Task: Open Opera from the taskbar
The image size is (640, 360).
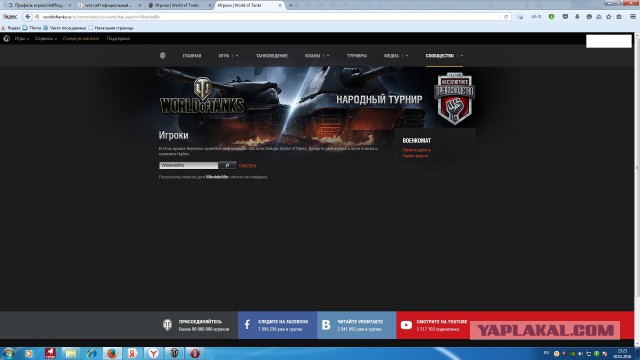Action: [195, 353]
